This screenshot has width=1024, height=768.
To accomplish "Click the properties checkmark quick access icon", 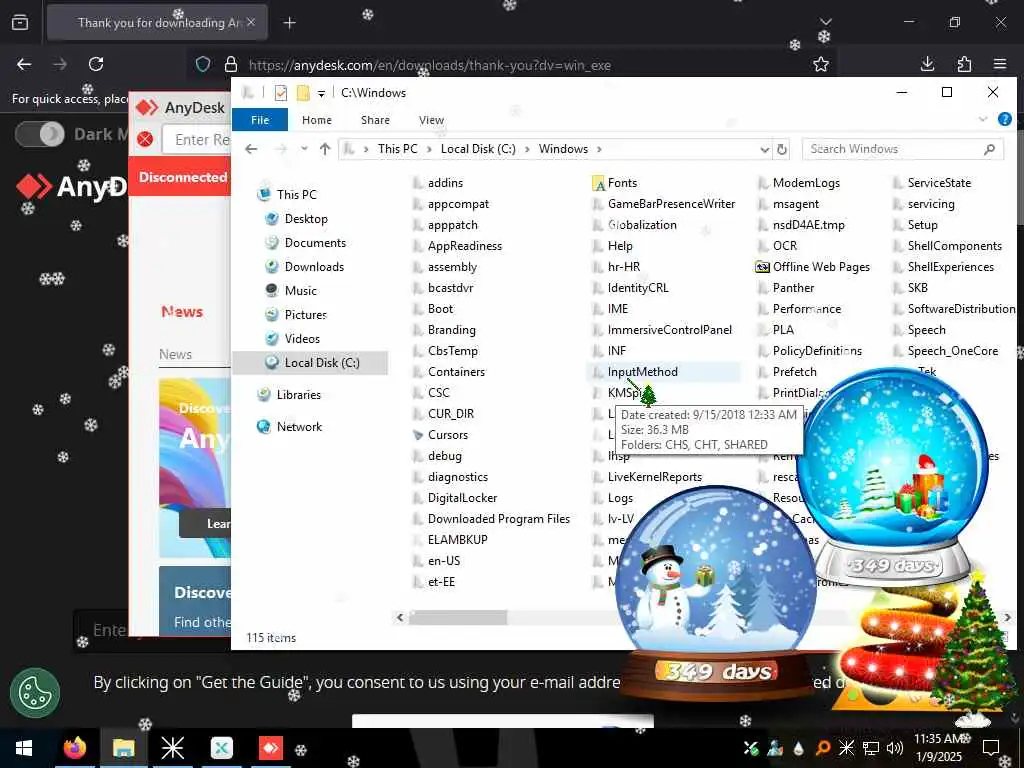I will (281, 93).
